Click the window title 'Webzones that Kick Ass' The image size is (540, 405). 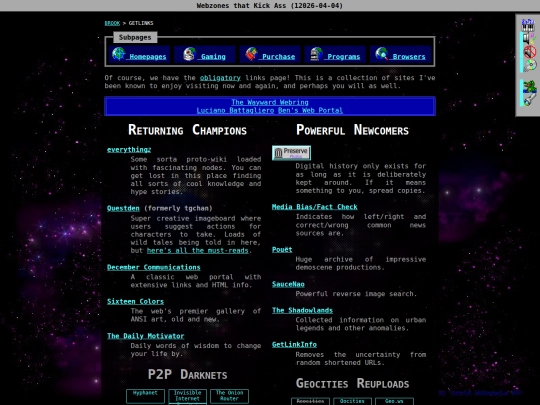(241, 6)
